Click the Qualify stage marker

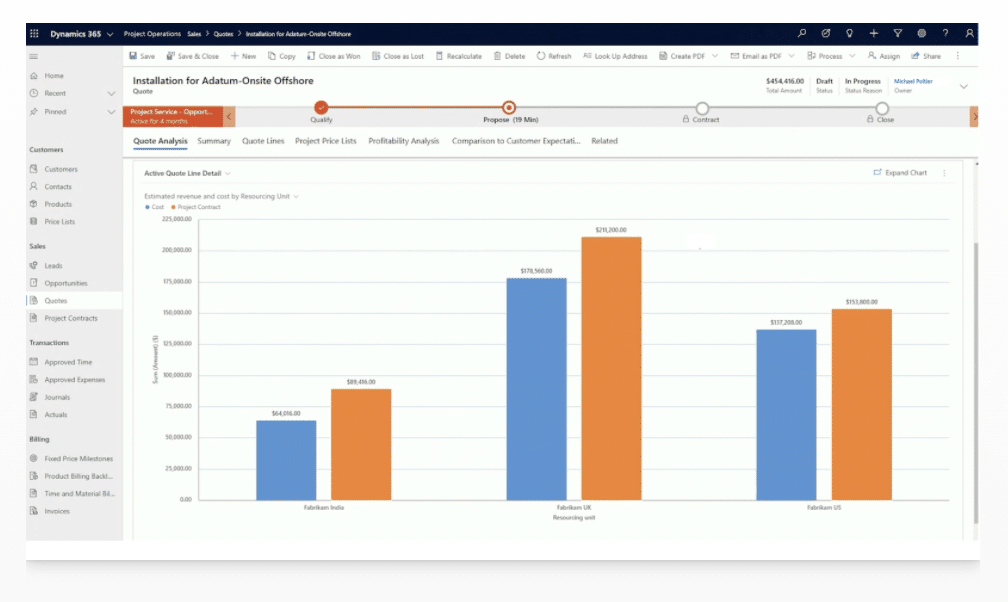[x=321, y=107]
